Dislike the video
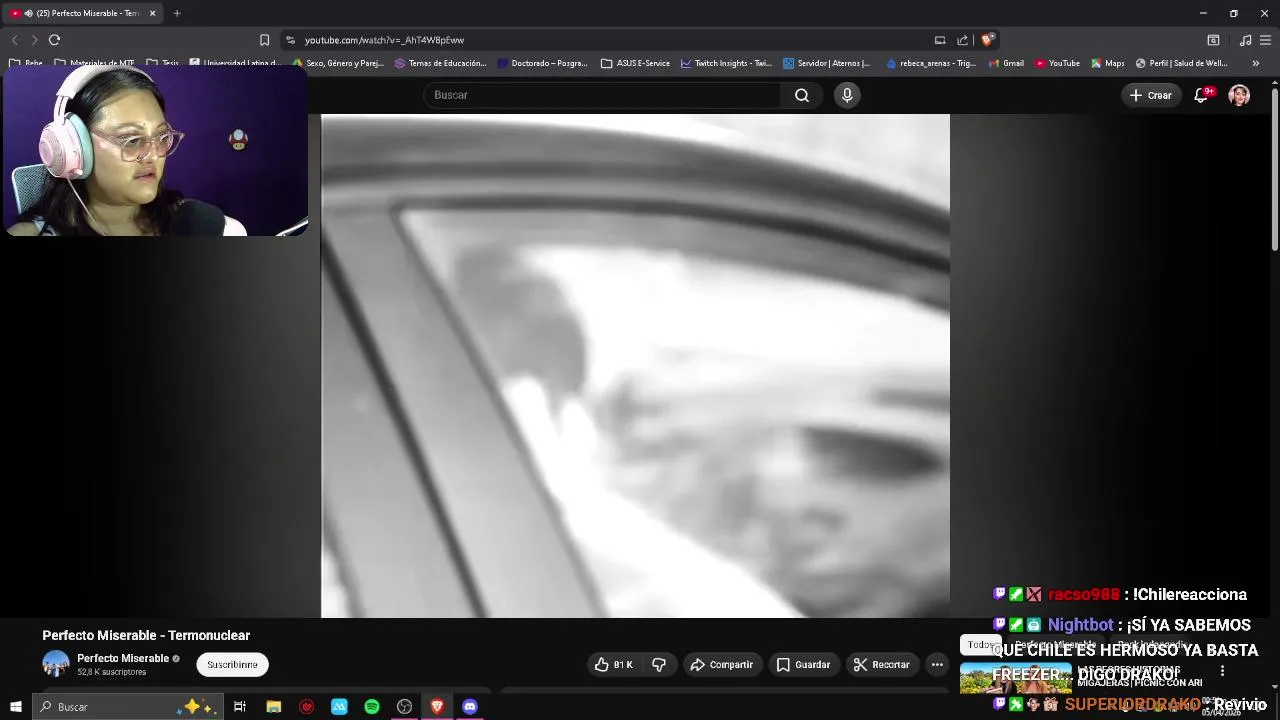The height and width of the screenshot is (720, 1280). coord(659,664)
